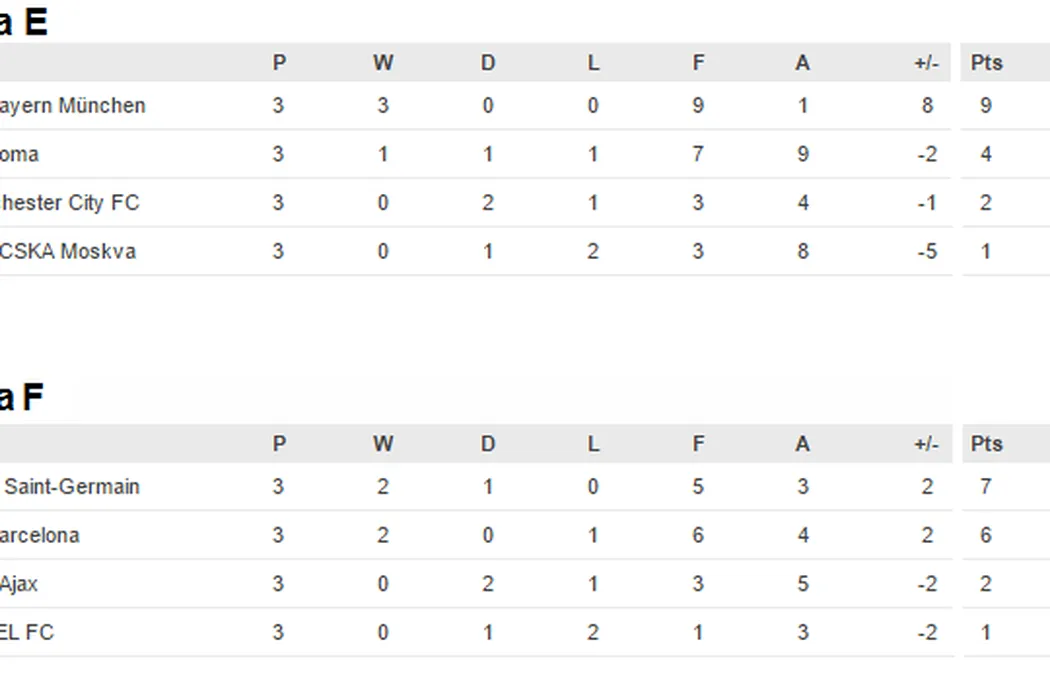Select the D column header in Group F
Screen dimensions: 1050x700
point(488,444)
